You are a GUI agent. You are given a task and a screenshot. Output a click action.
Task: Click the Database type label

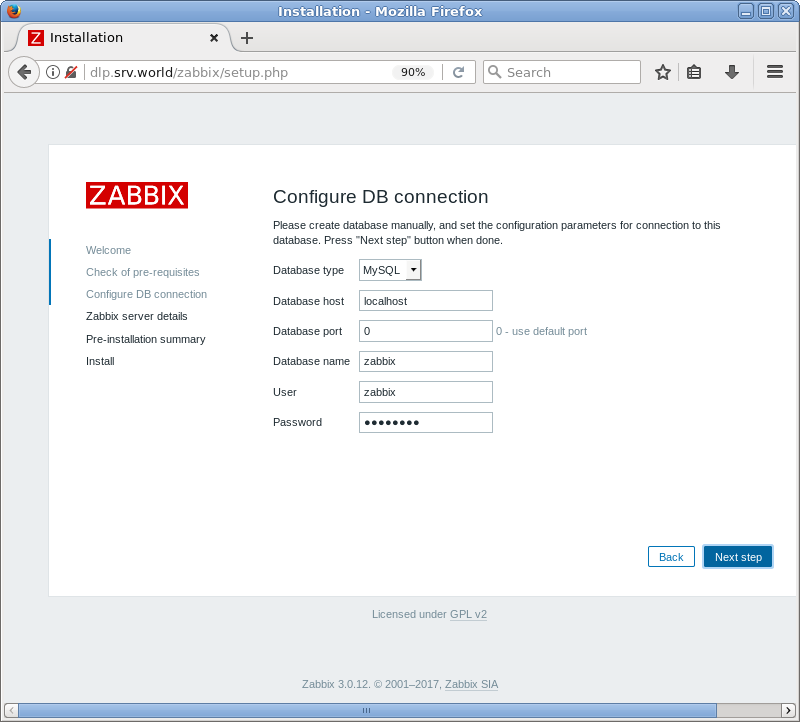pos(308,270)
